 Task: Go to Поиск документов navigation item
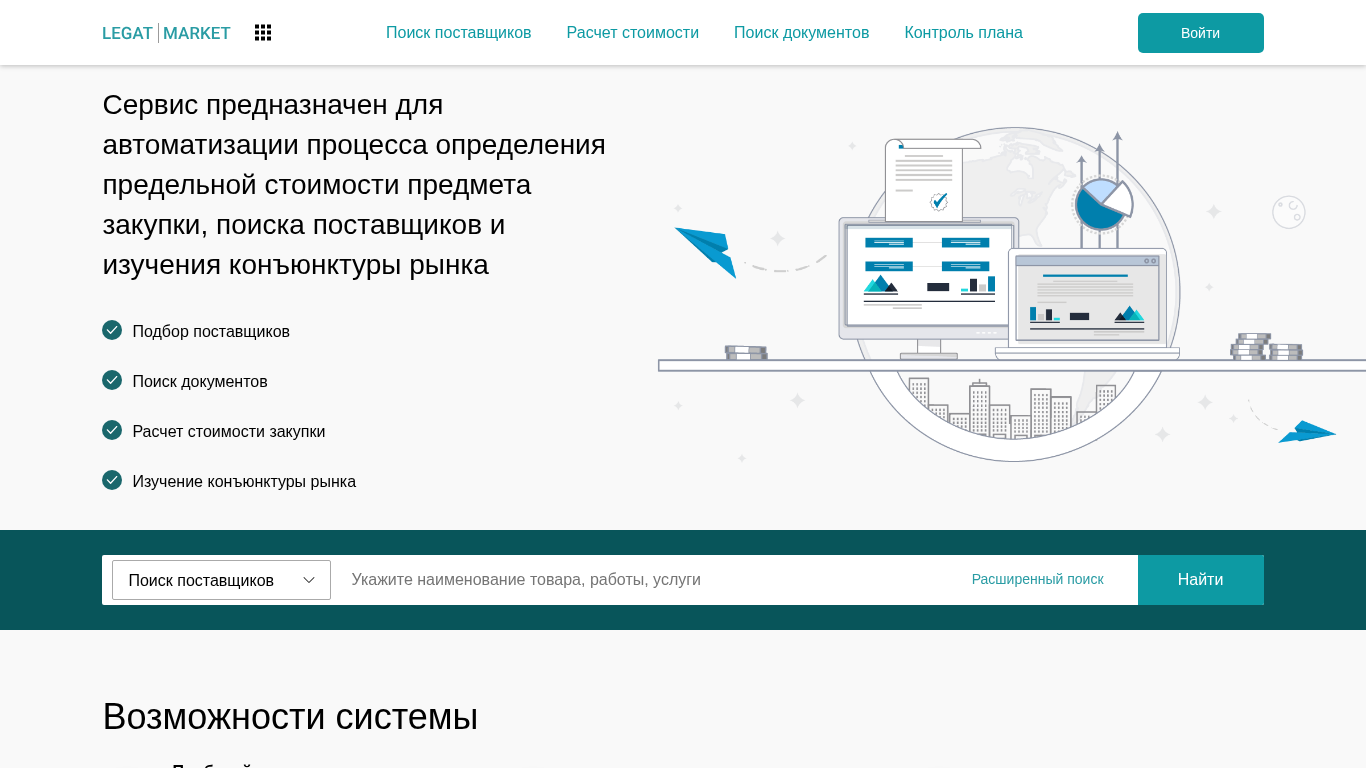point(801,33)
